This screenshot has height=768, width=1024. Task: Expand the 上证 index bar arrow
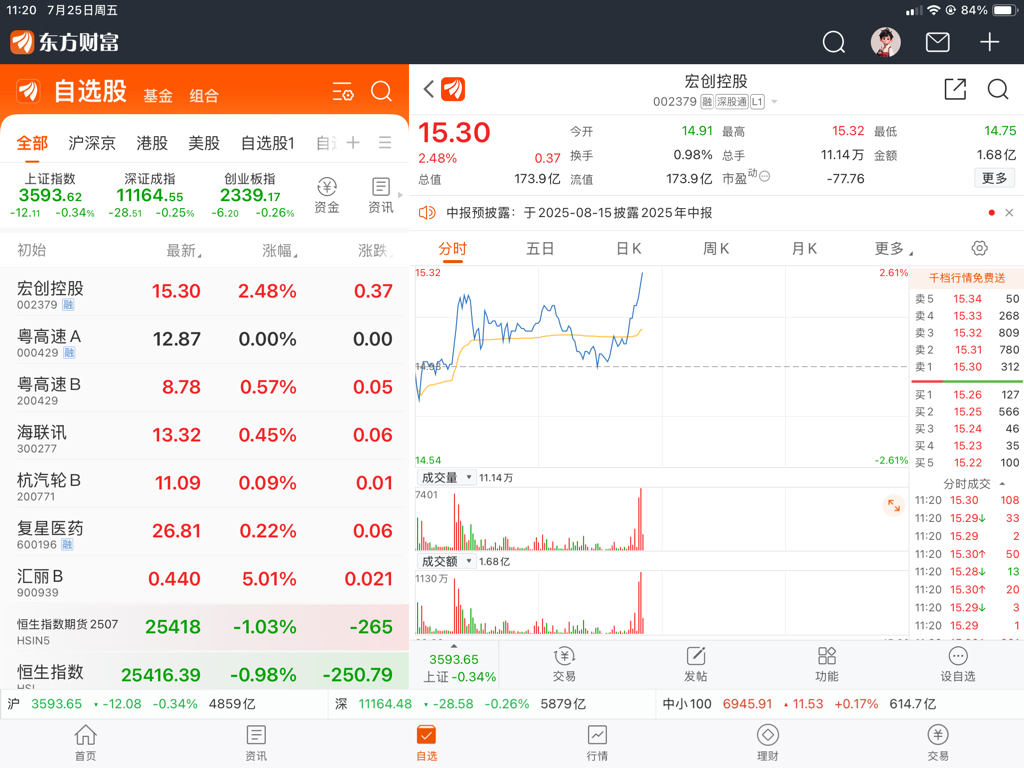454,647
